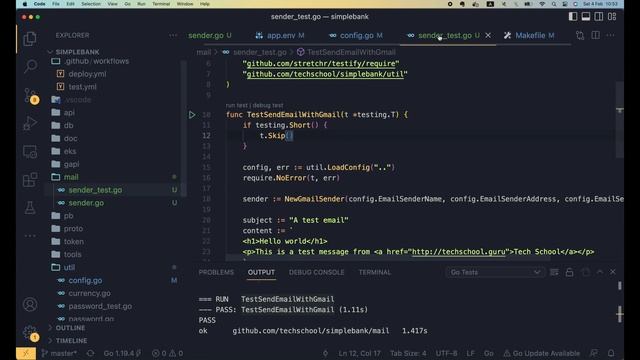Open sender.go in the mail folder

tap(86, 203)
